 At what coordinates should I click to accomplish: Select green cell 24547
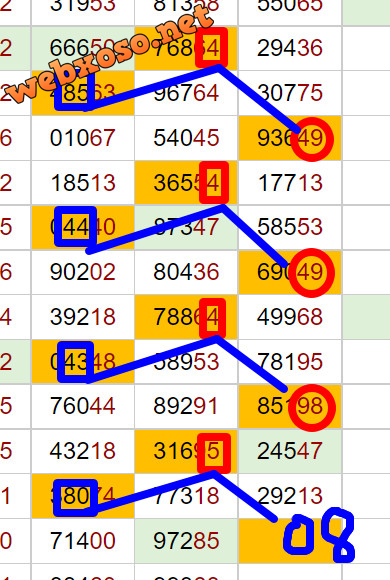(x=290, y=451)
